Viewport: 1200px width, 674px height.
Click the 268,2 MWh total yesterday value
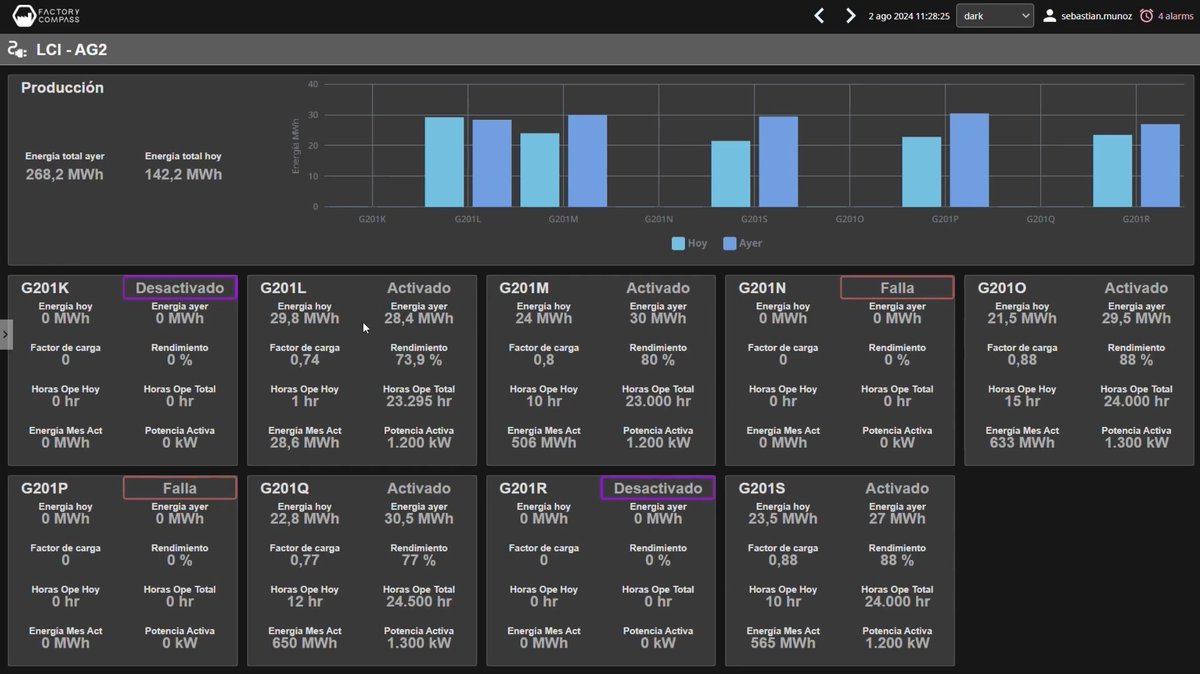pyautogui.click(x=64, y=175)
